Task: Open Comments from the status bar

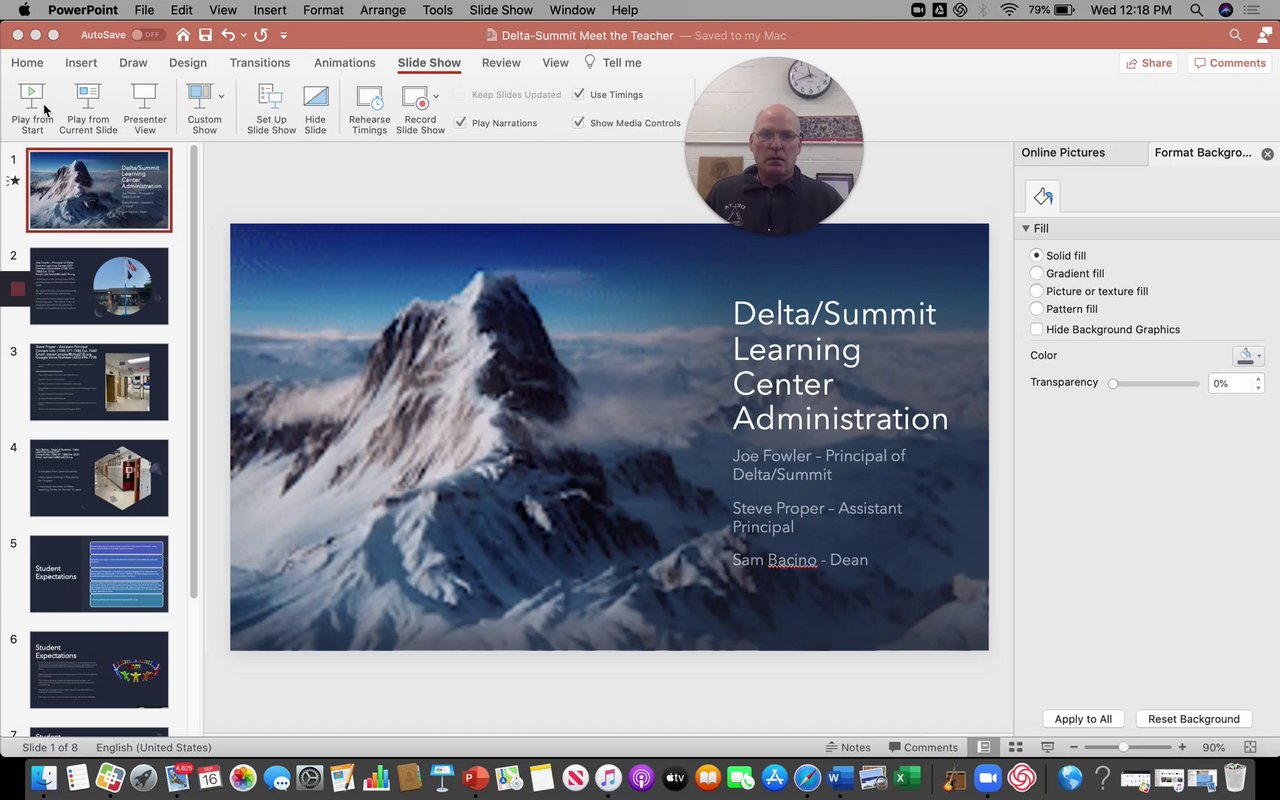Action: (923, 747)
